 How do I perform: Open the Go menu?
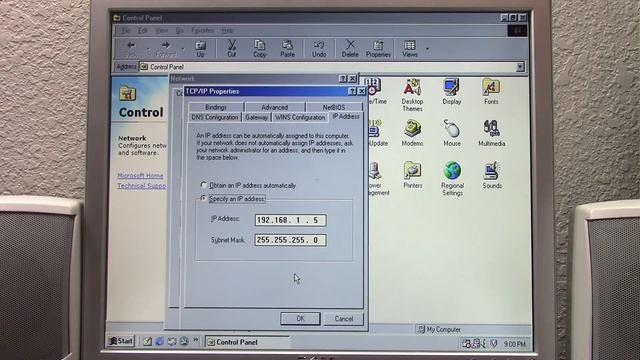click(x=180, y=31)
